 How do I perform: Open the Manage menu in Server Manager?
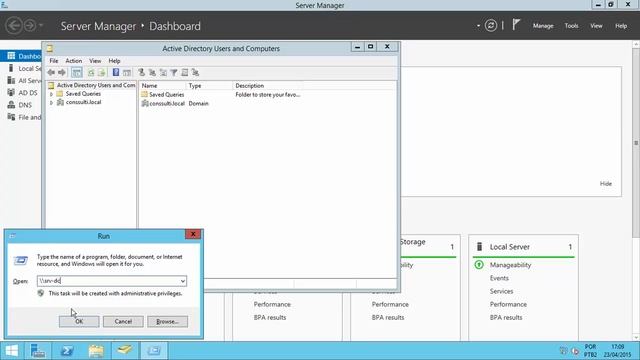pos(543,26)
